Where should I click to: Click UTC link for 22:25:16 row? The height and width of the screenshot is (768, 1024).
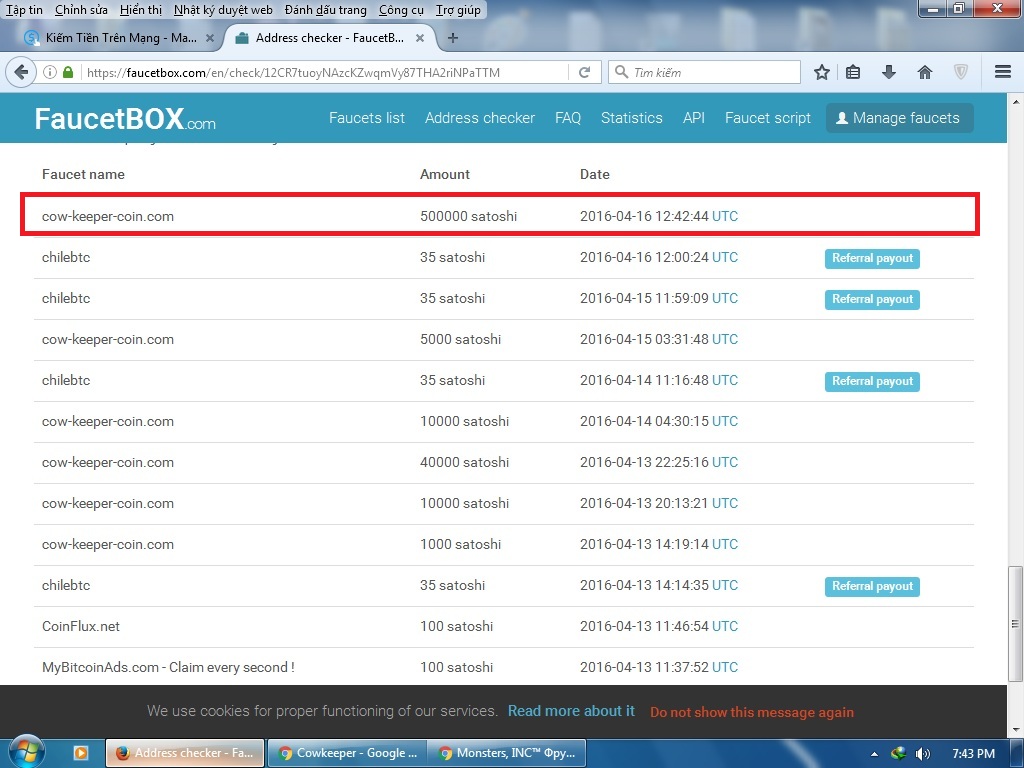coord(725,462)
